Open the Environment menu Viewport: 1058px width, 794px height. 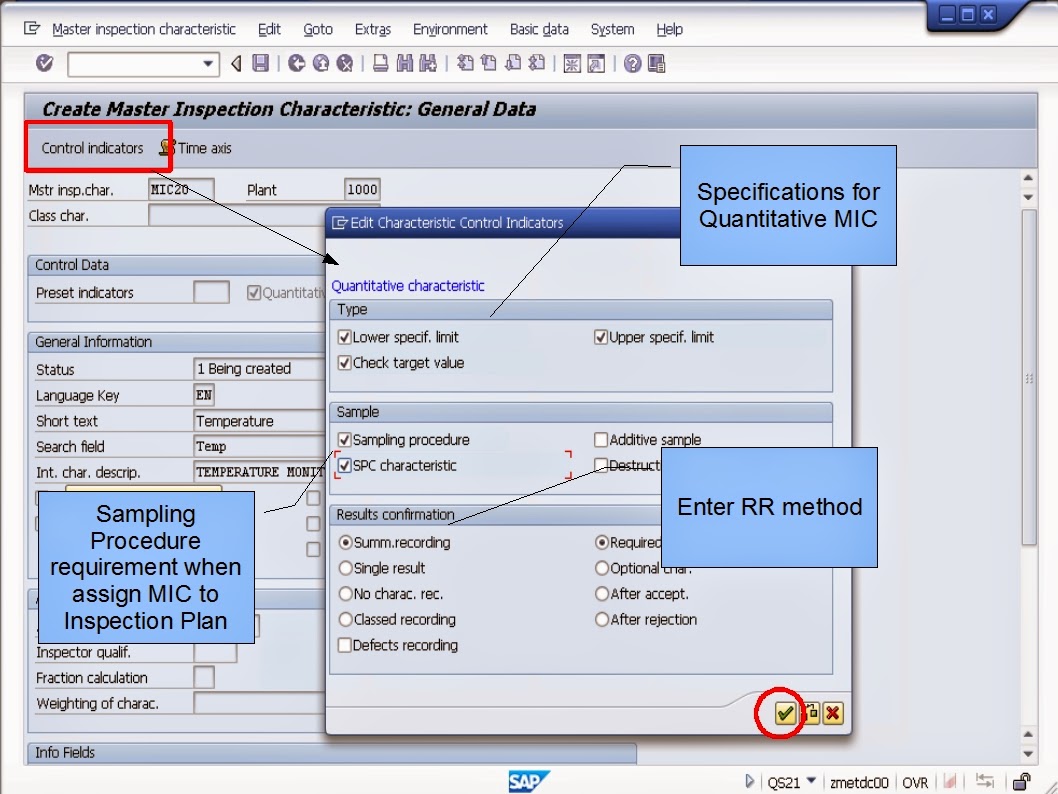tap(450, 29)
